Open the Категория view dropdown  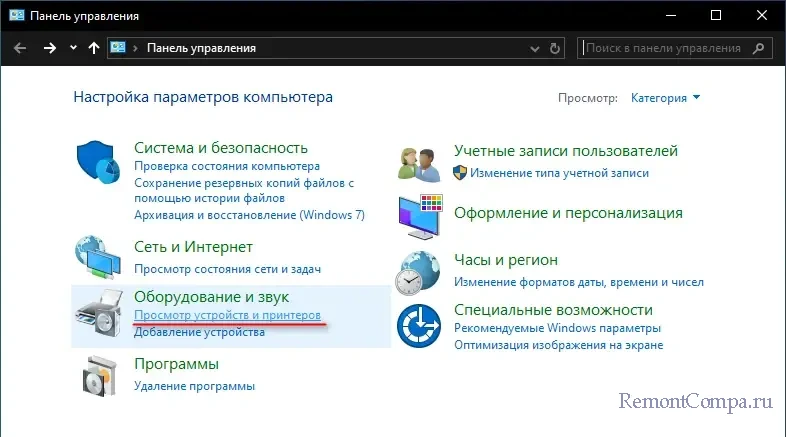[x=665, y=98]
